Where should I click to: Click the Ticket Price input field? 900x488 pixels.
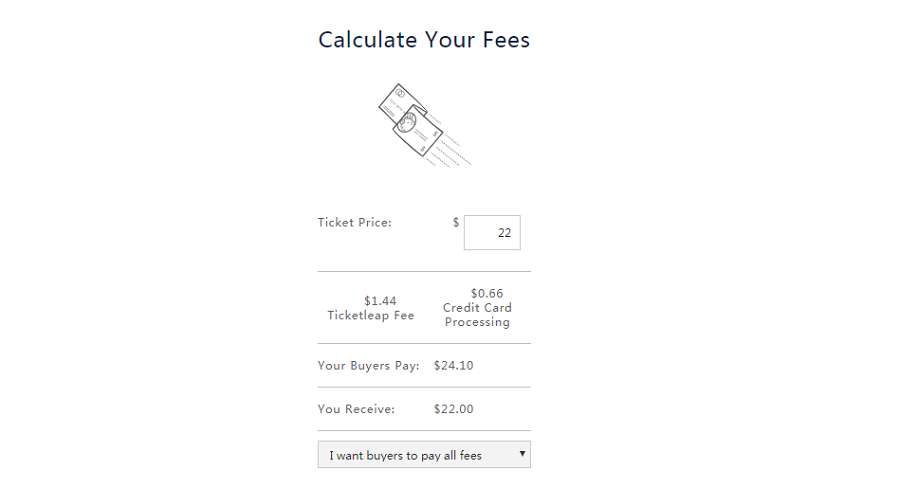point(492,233)
